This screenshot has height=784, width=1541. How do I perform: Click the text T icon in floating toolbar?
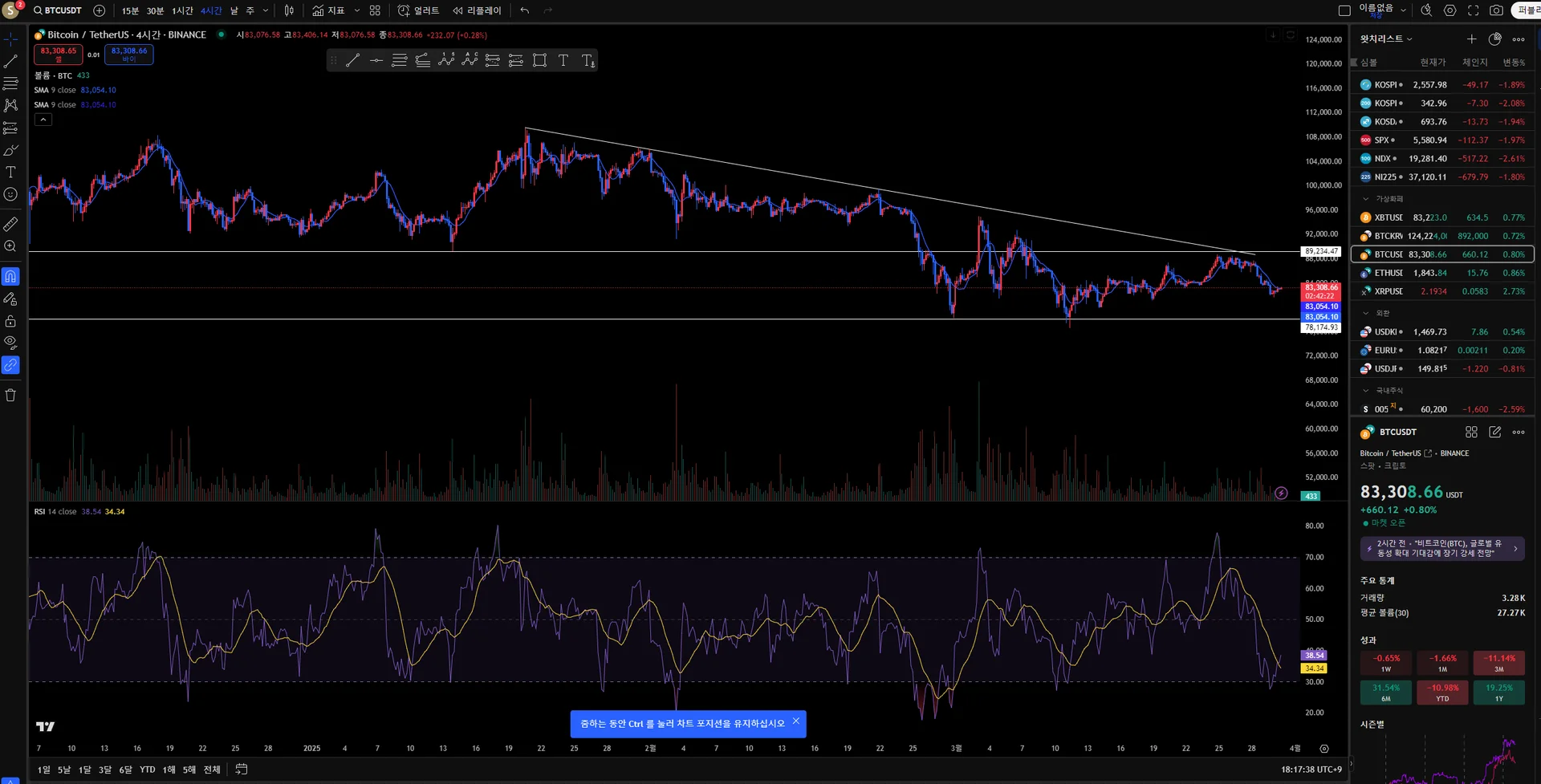point(563,60)
